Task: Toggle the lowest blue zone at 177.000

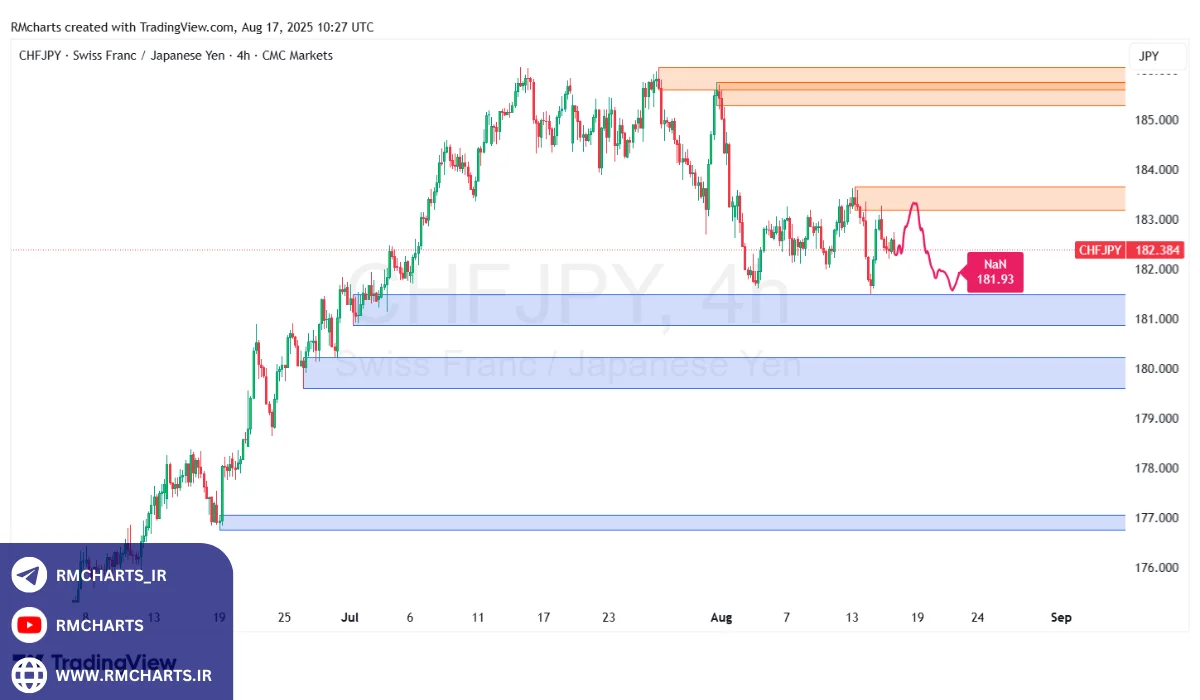Action: 700,519
